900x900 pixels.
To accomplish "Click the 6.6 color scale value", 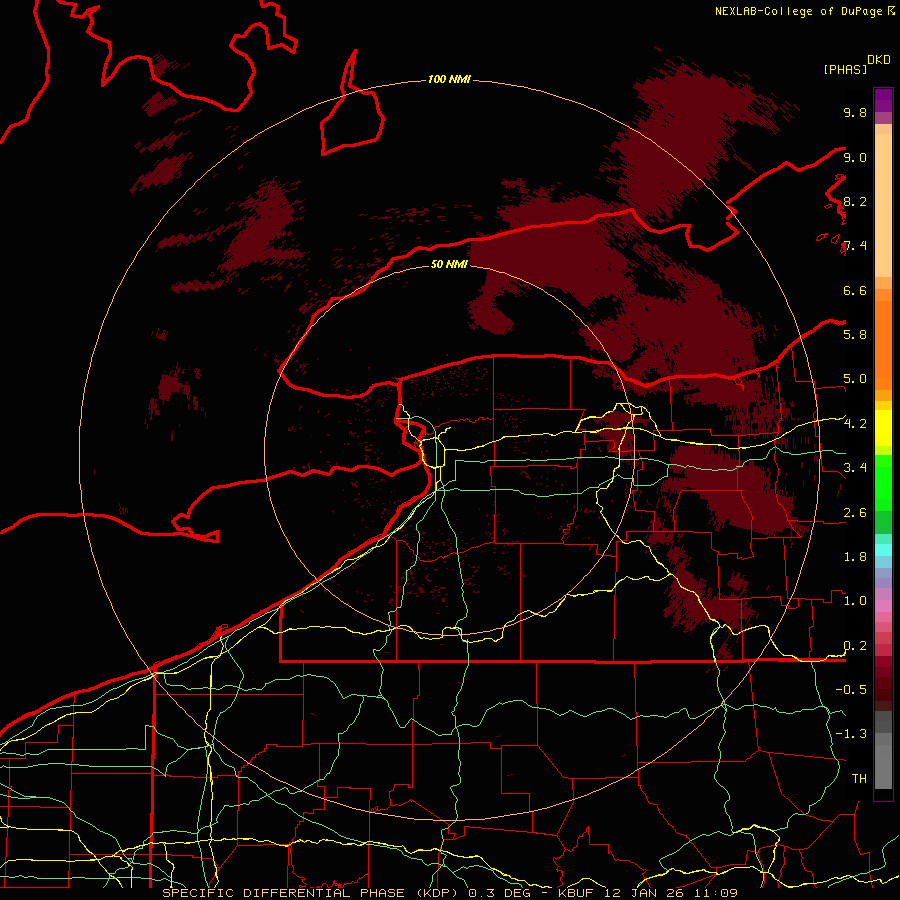I will click(855, 290).
